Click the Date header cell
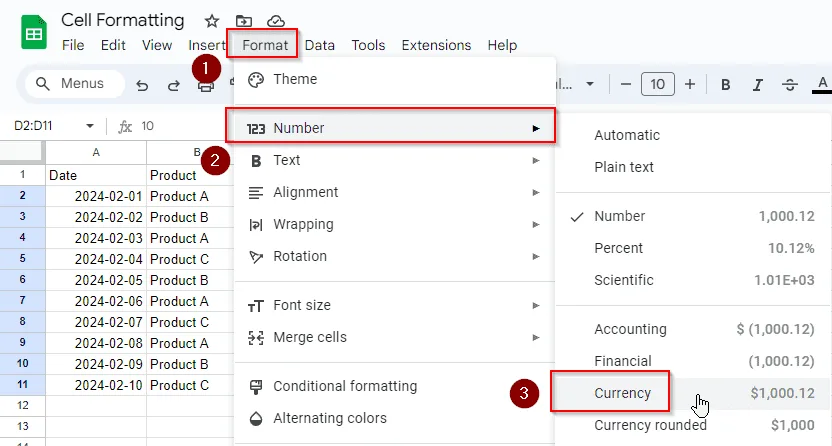The width and height of the screenshot is (832, 446). (96, 175)
